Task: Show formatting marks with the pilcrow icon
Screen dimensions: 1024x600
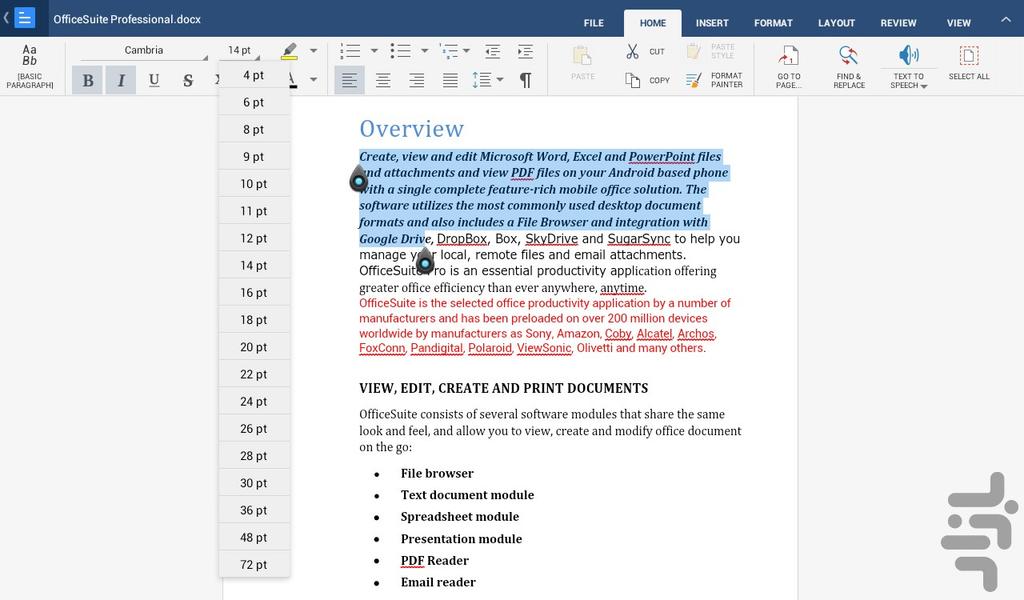Action: pos(525,80)
